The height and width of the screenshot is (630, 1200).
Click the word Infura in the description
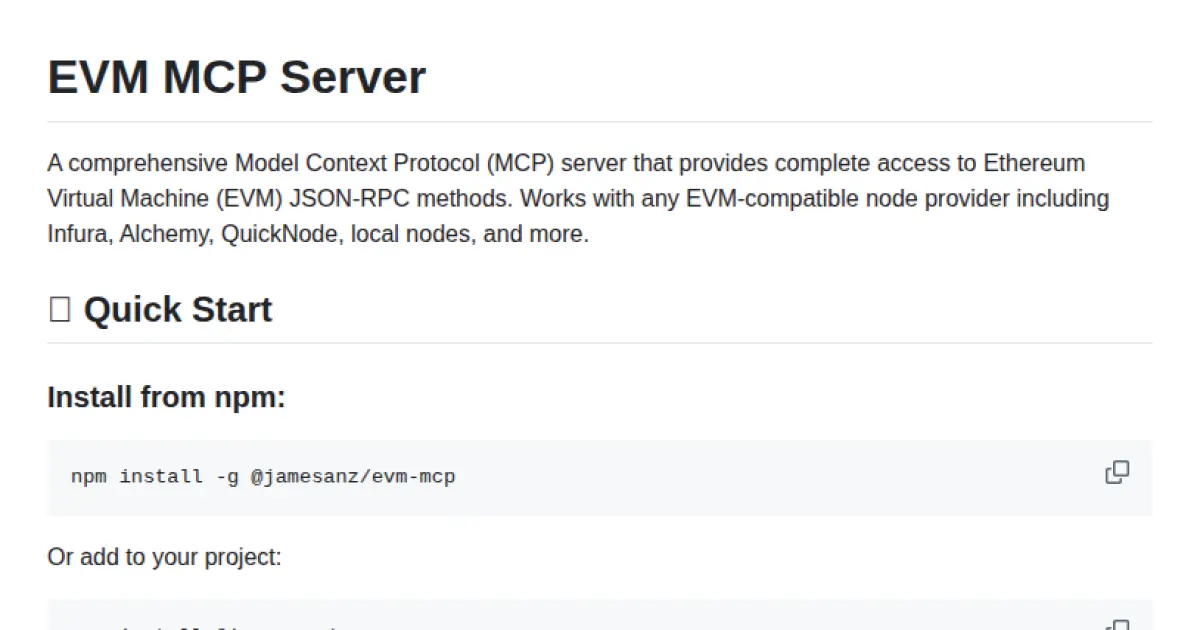(x=76, y=234)
